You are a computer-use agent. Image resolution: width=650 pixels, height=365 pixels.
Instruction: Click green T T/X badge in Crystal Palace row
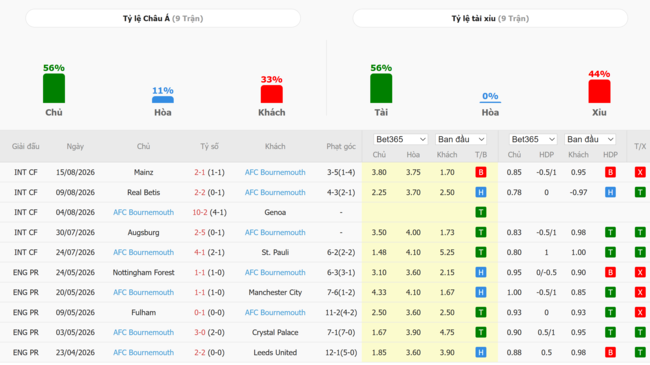point(640,332)
